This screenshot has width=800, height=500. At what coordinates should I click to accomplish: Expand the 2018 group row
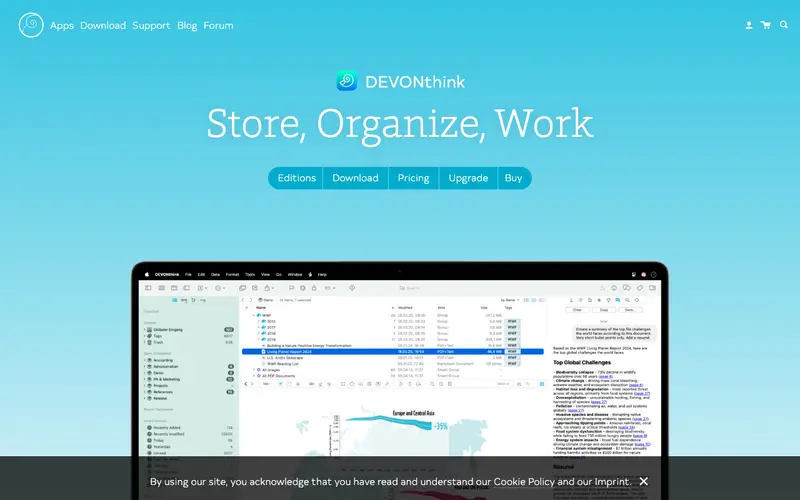[x=258, y=333]
